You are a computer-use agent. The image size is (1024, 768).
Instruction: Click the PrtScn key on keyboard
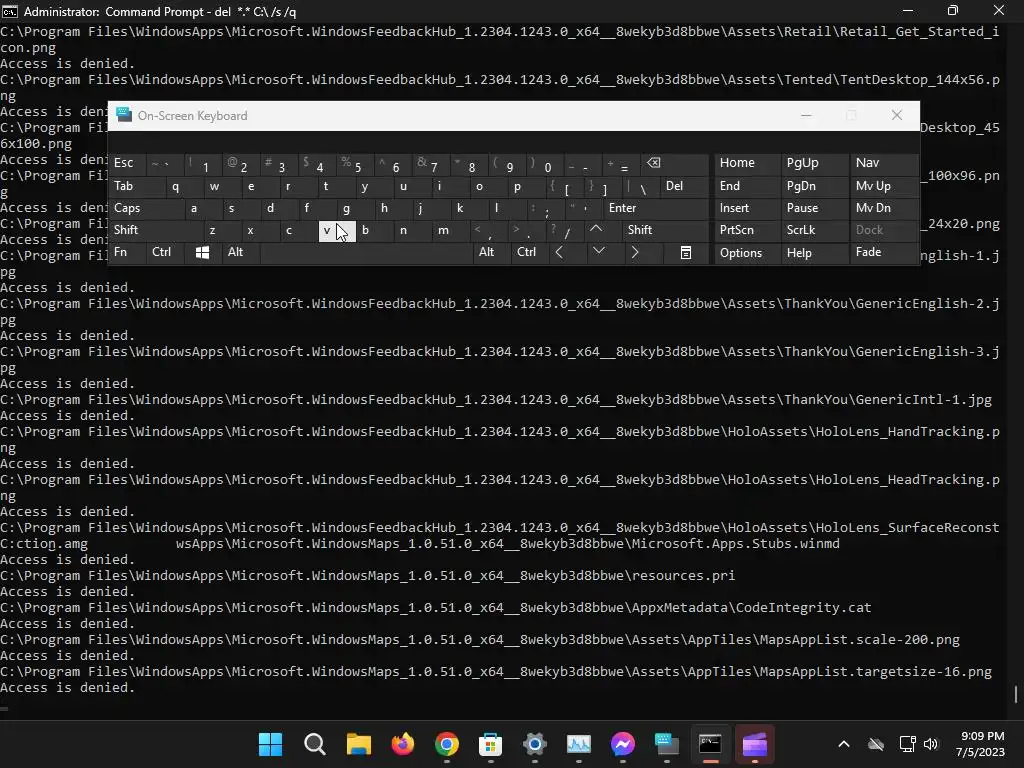pyautogui.click(x=746, y=230)
